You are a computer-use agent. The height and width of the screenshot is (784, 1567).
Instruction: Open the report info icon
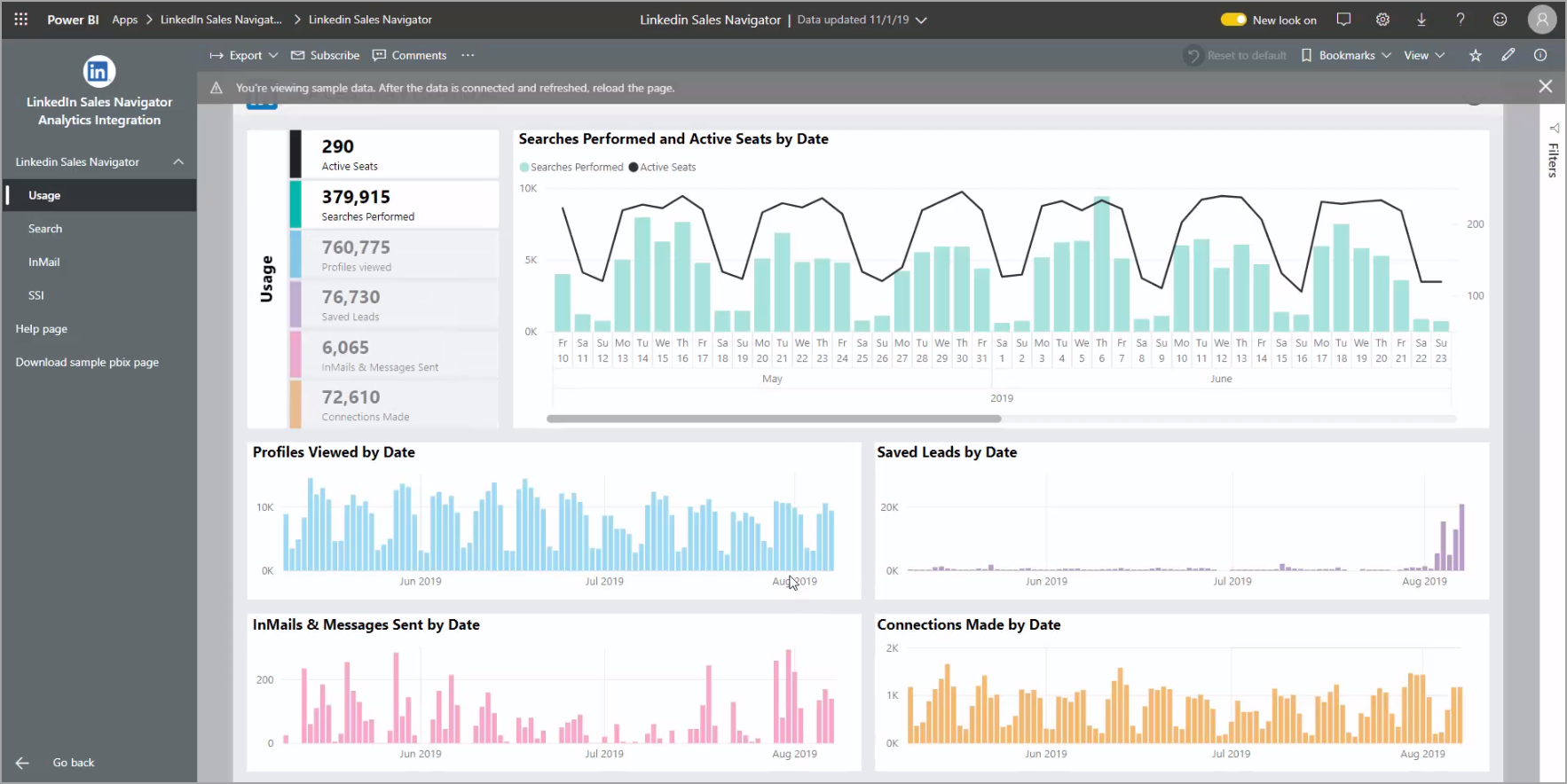[1540, 55]
